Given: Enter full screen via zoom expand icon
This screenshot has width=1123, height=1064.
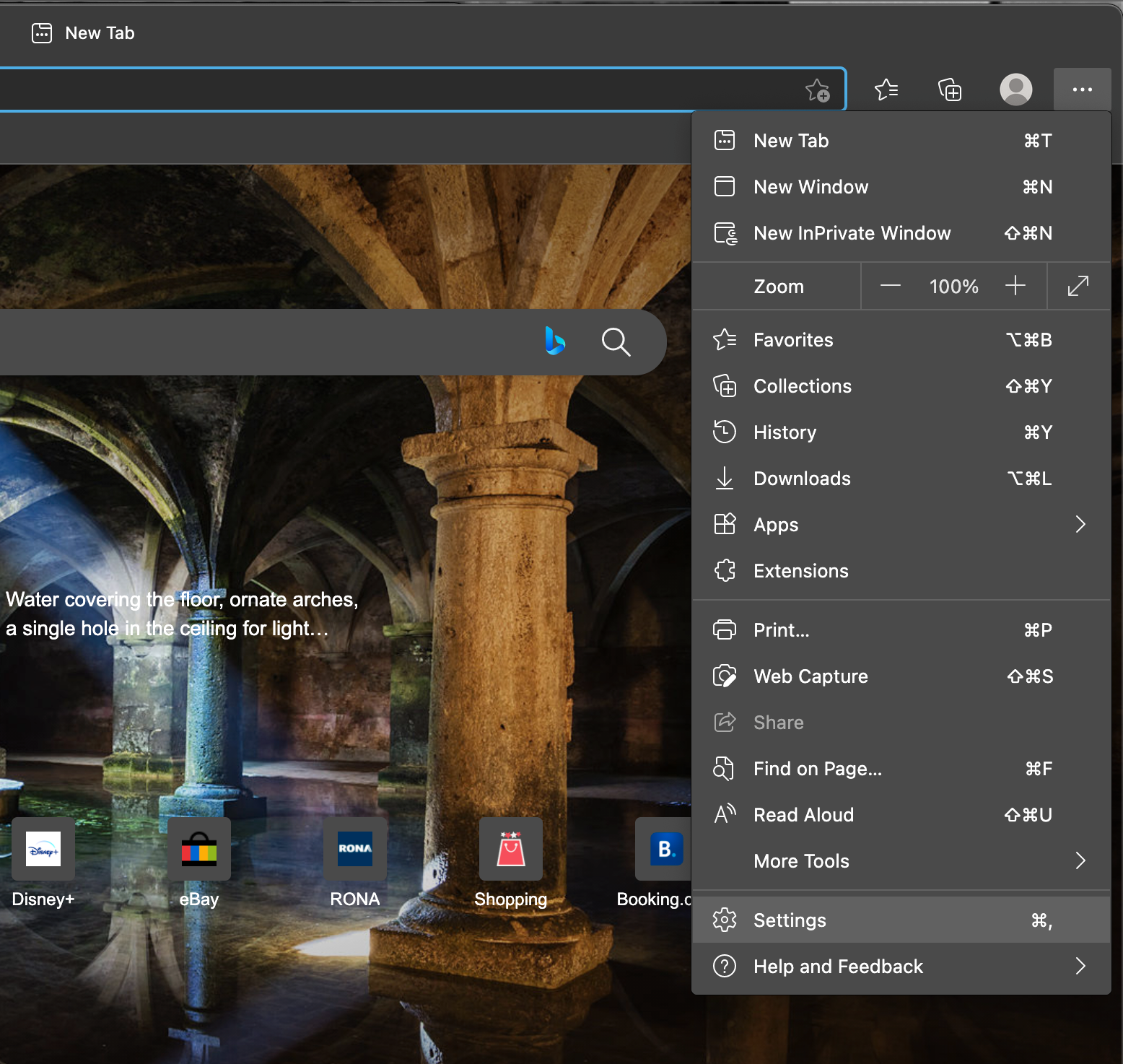Looking at the screenshot, I should pyautogui.click(x=1078, y=287).
